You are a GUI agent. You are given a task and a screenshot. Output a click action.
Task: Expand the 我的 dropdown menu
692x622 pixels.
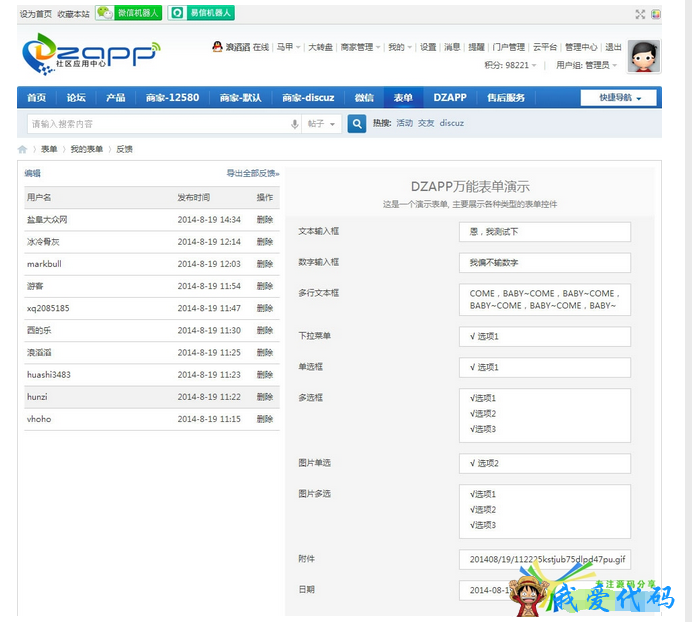pos(400,47)
